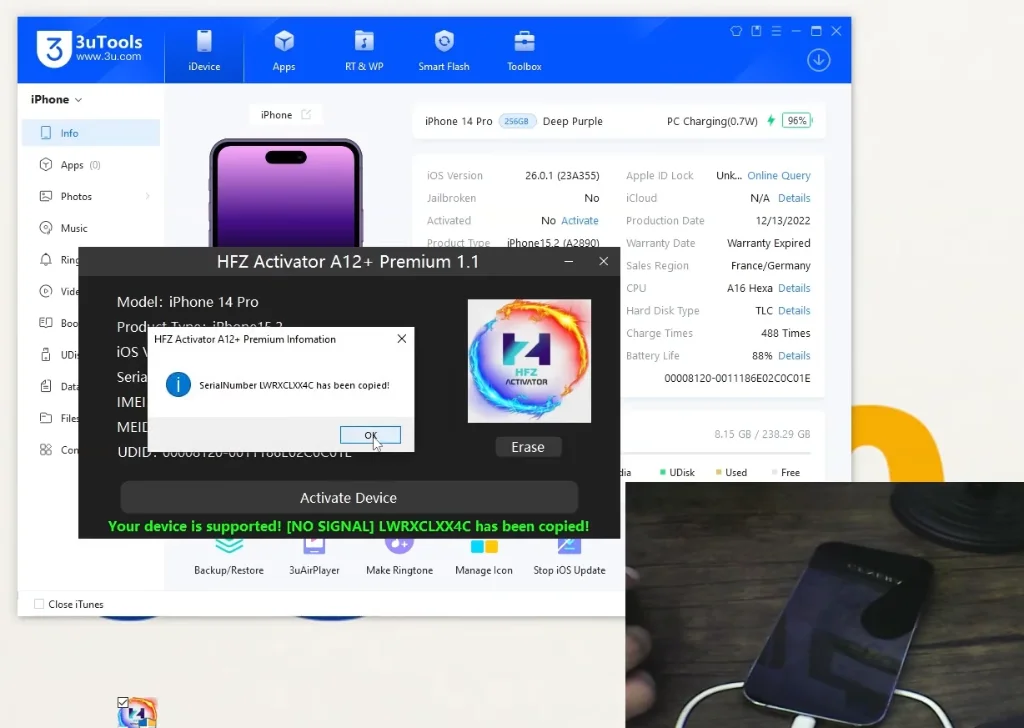Click the skin shirt icon in title bar

click(x=736, y=31)
